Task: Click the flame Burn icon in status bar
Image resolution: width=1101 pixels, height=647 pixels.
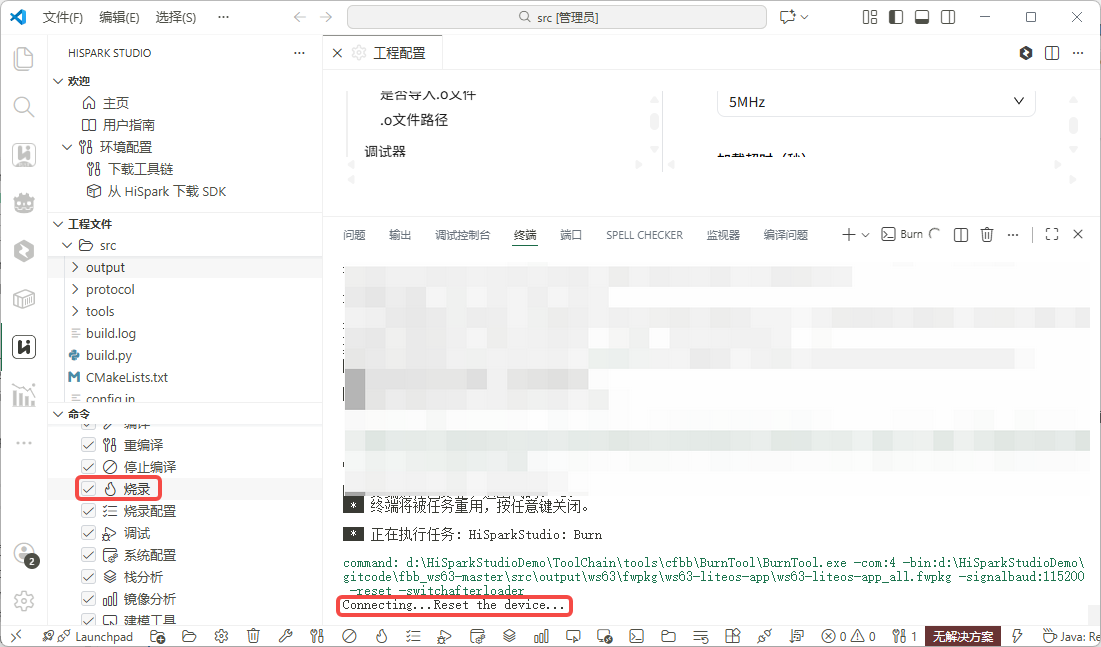Action: [x=381, y=636]
